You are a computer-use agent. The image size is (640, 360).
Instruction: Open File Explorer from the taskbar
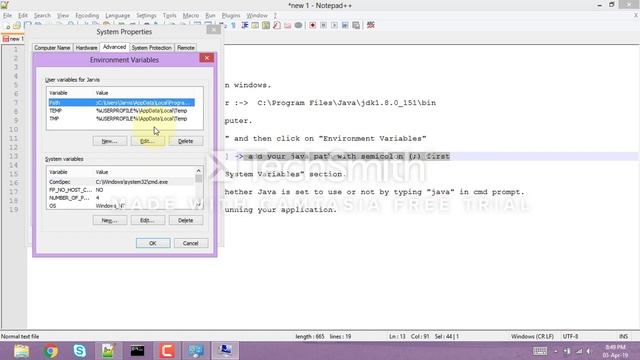[x=21, y=351]
